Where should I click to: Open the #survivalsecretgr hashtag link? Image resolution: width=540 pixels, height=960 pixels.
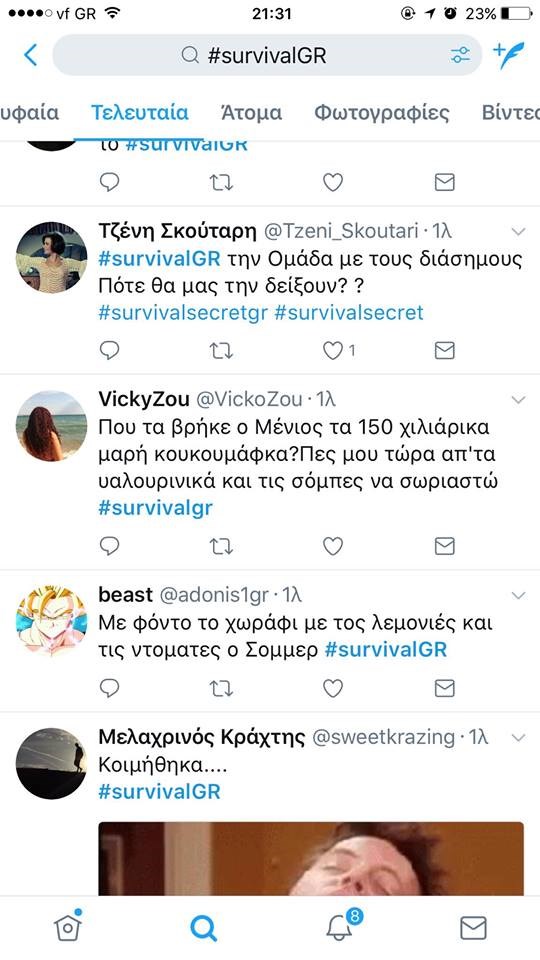(x=183, y=313)
